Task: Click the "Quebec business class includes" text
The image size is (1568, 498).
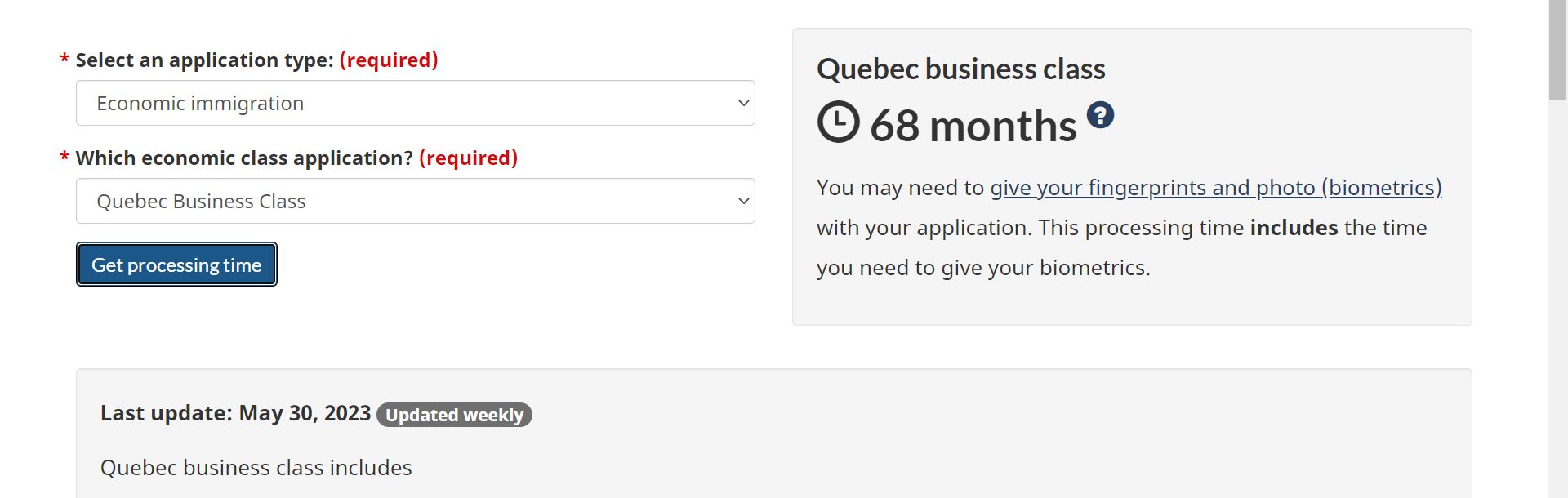Action: (x=256, y=468)
